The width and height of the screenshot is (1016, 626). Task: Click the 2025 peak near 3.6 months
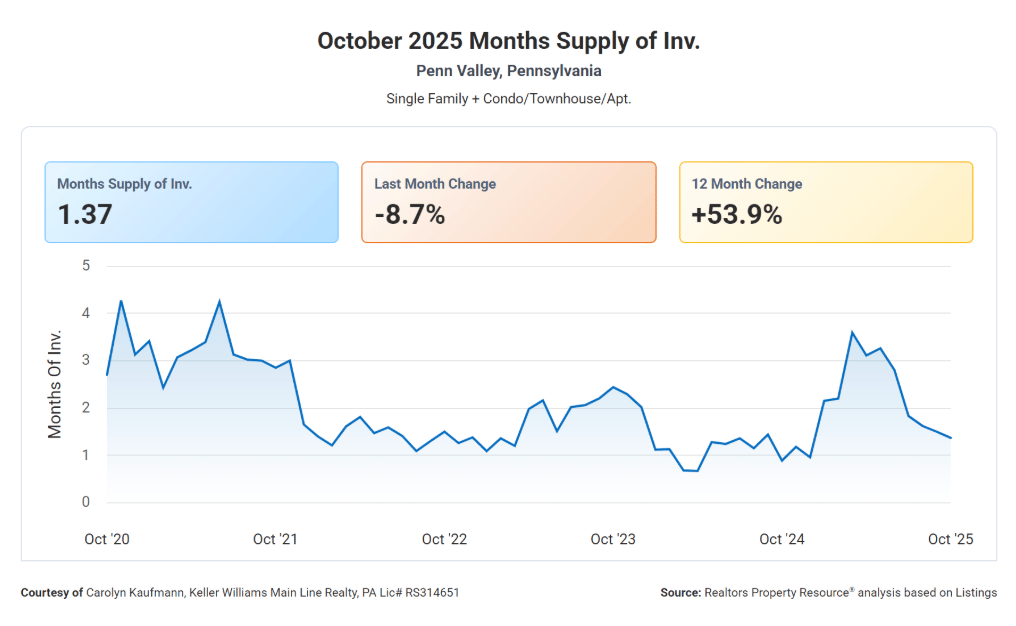click(852, 332)
